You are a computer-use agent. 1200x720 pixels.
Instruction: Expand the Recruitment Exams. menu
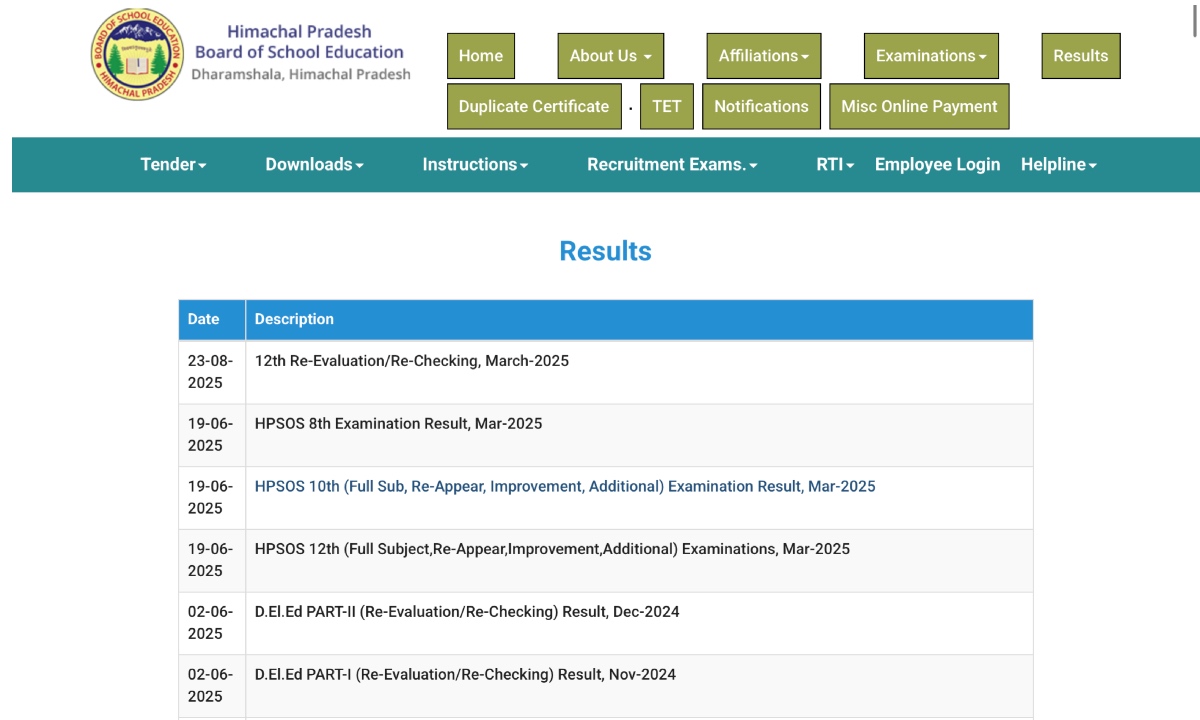coord(672,165)
